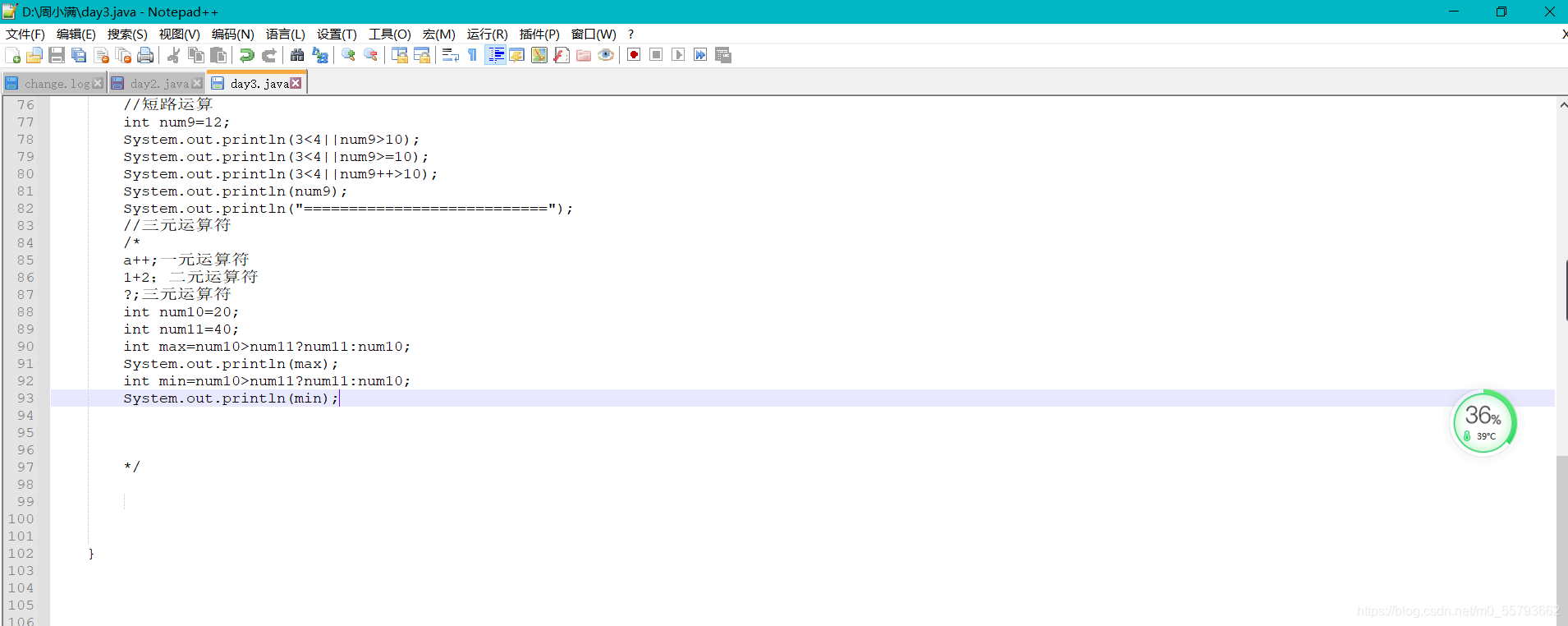Image resolution: width=1568 pixels, height=626 pixels.
Task: Toggle synchronized vertical scrolling icon
Action: pos(400,55)
